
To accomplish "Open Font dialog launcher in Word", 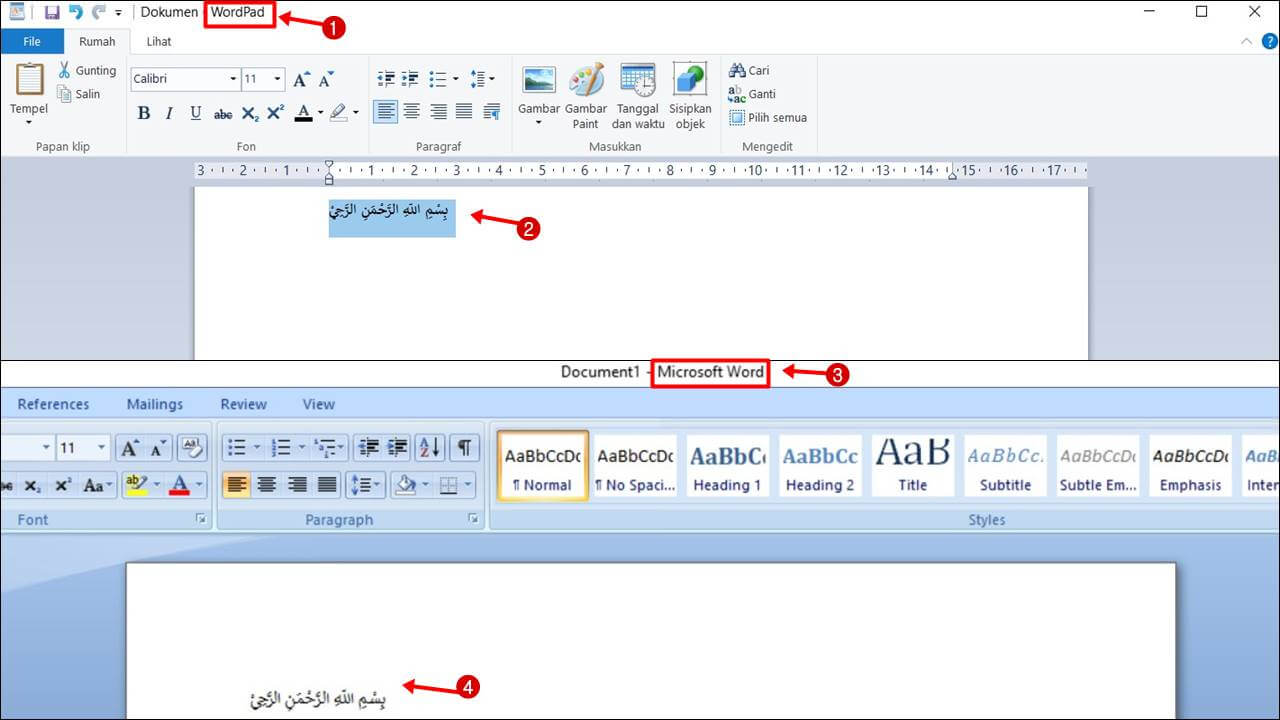I will [201, 519].
